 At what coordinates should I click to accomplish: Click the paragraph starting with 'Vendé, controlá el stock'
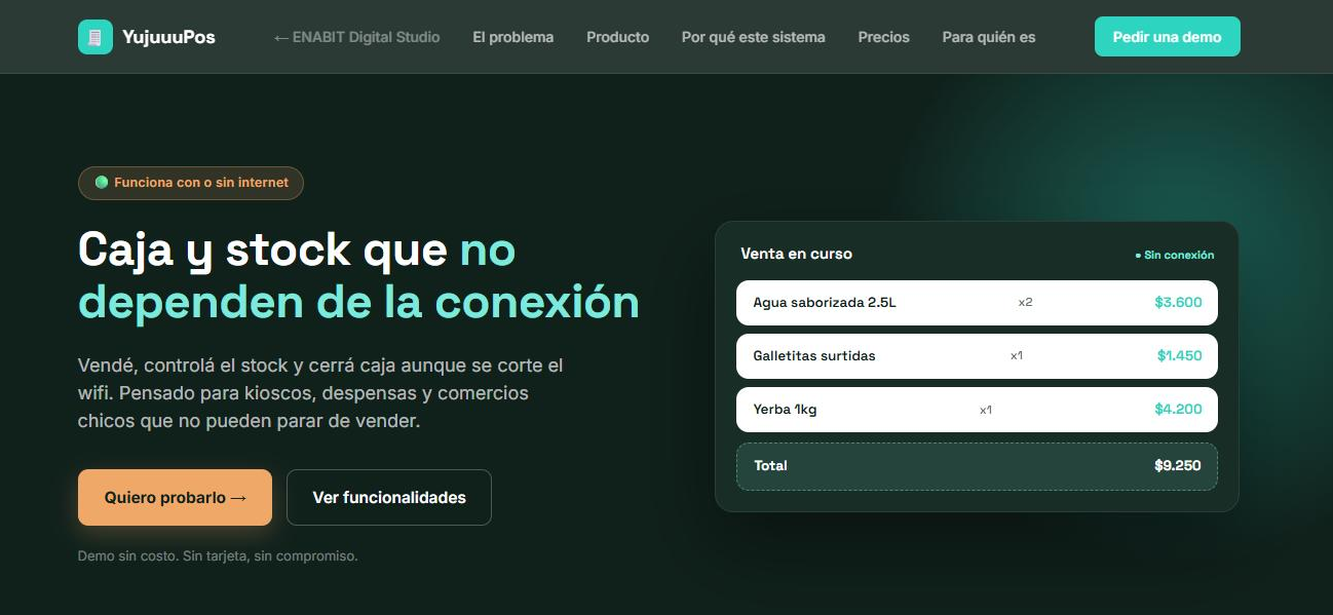pyautogui.click(x=321, y=393)
